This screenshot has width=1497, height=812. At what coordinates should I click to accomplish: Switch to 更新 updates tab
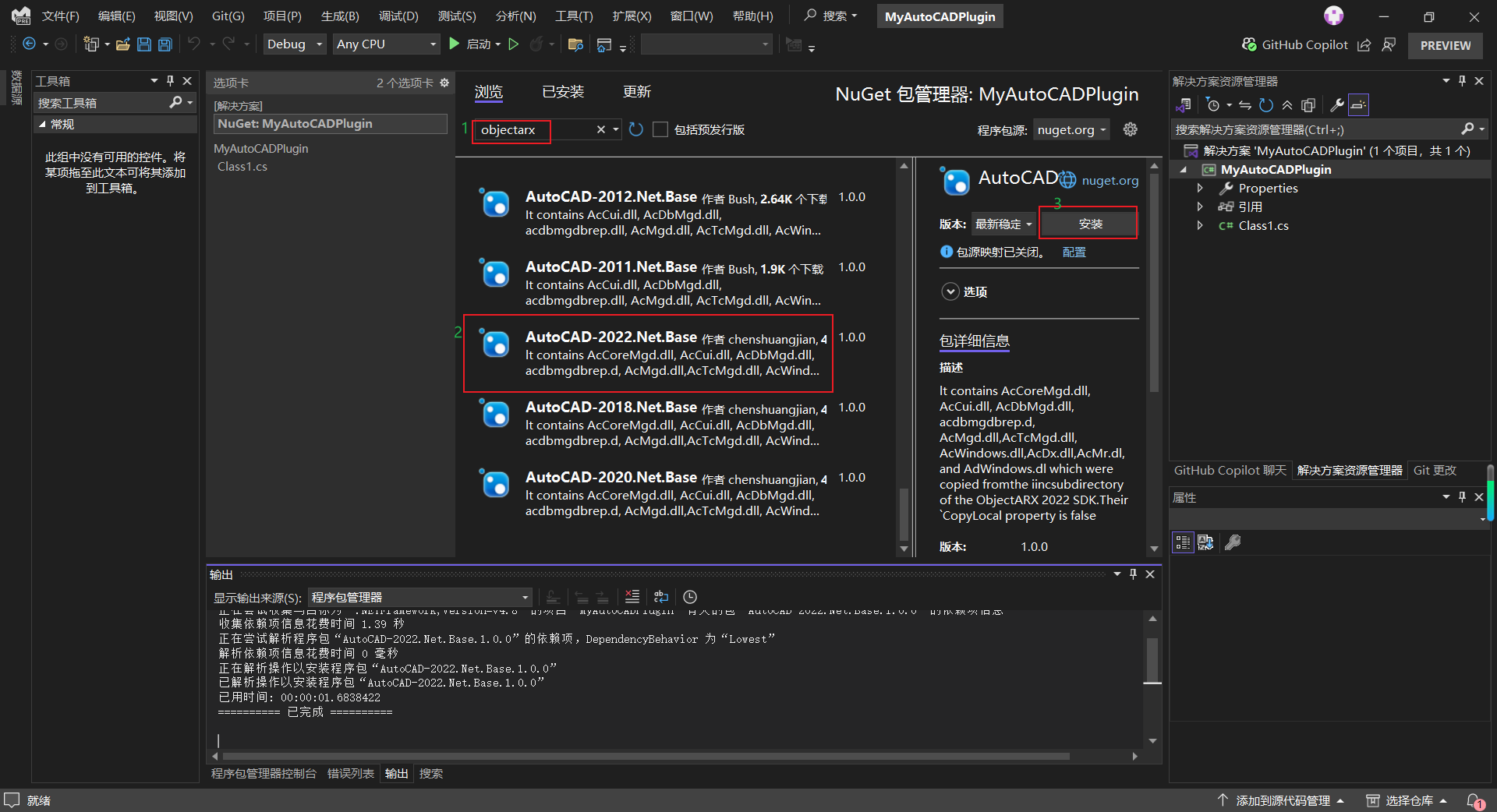[x=637, y=92]
